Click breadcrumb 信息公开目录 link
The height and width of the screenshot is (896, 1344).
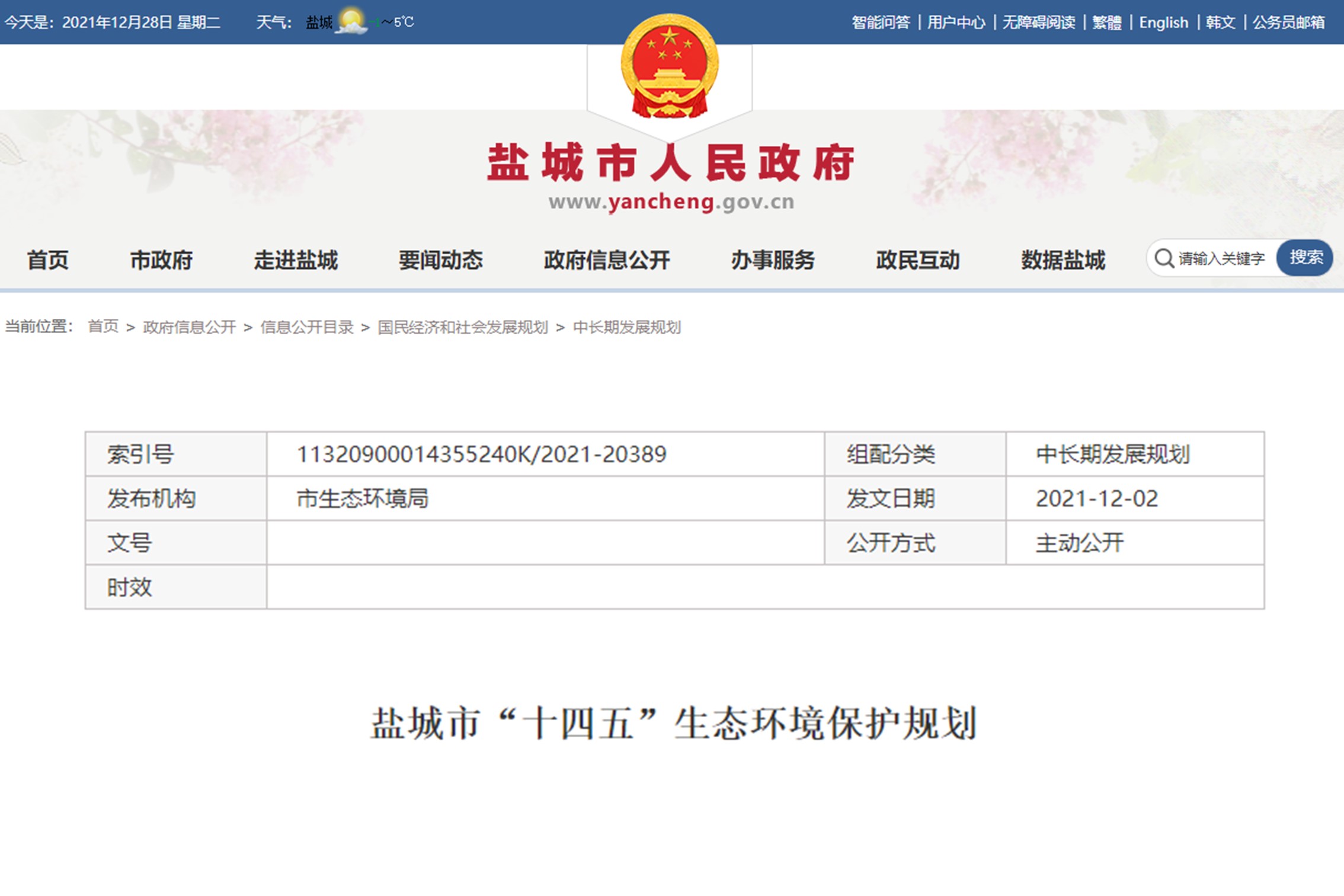click(x=307, y=327)
